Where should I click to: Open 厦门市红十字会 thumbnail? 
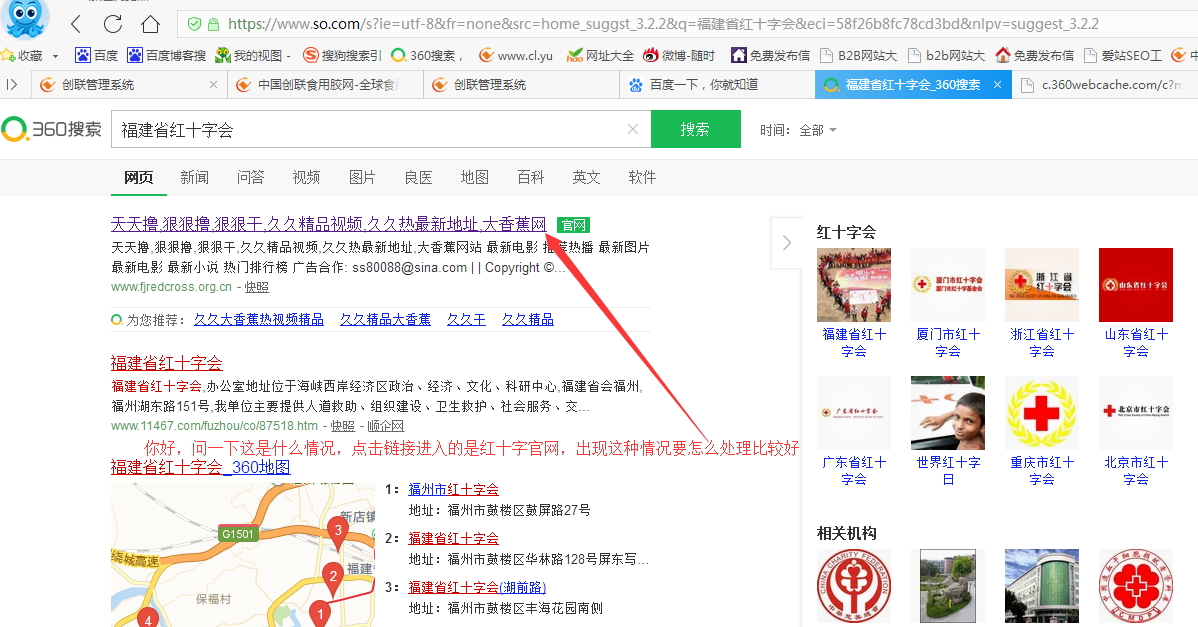point(947,285)
